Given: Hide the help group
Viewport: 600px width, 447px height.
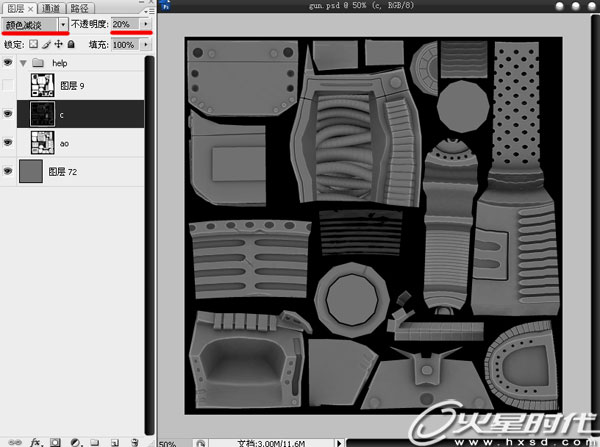Looking at the screenshot, I should coord(8,62).
